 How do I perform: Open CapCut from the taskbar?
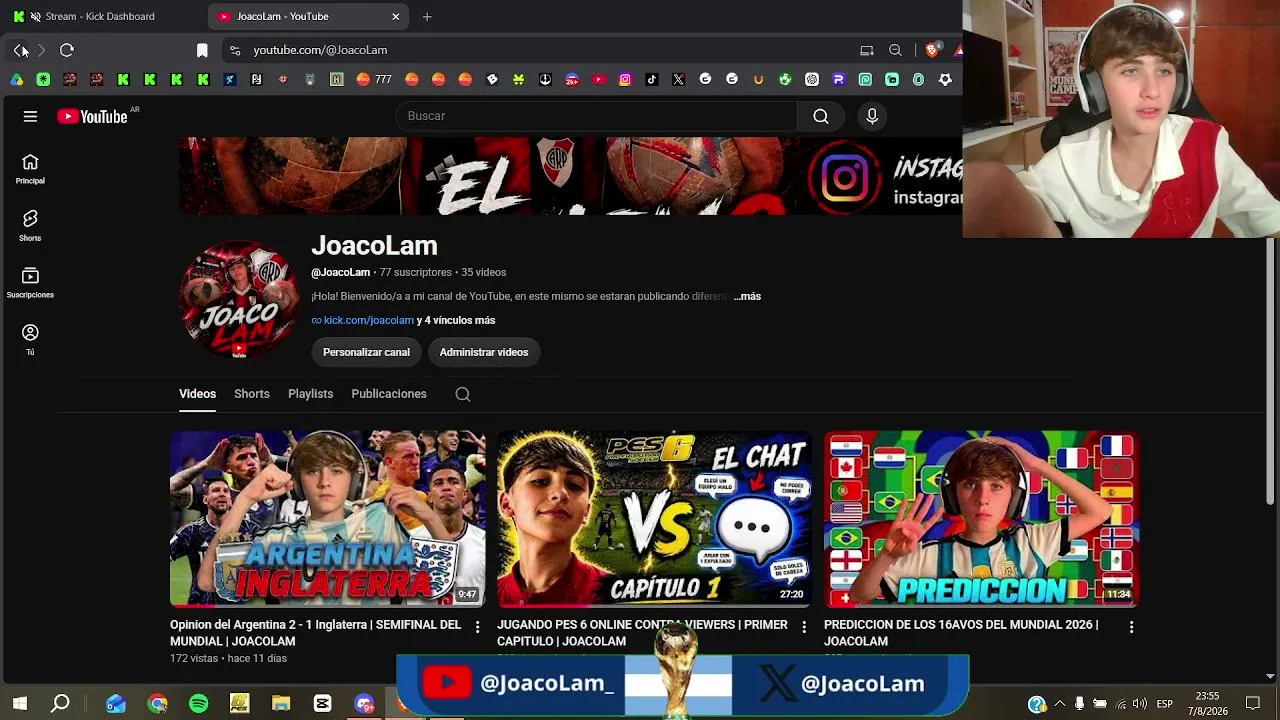click(322, 704)
